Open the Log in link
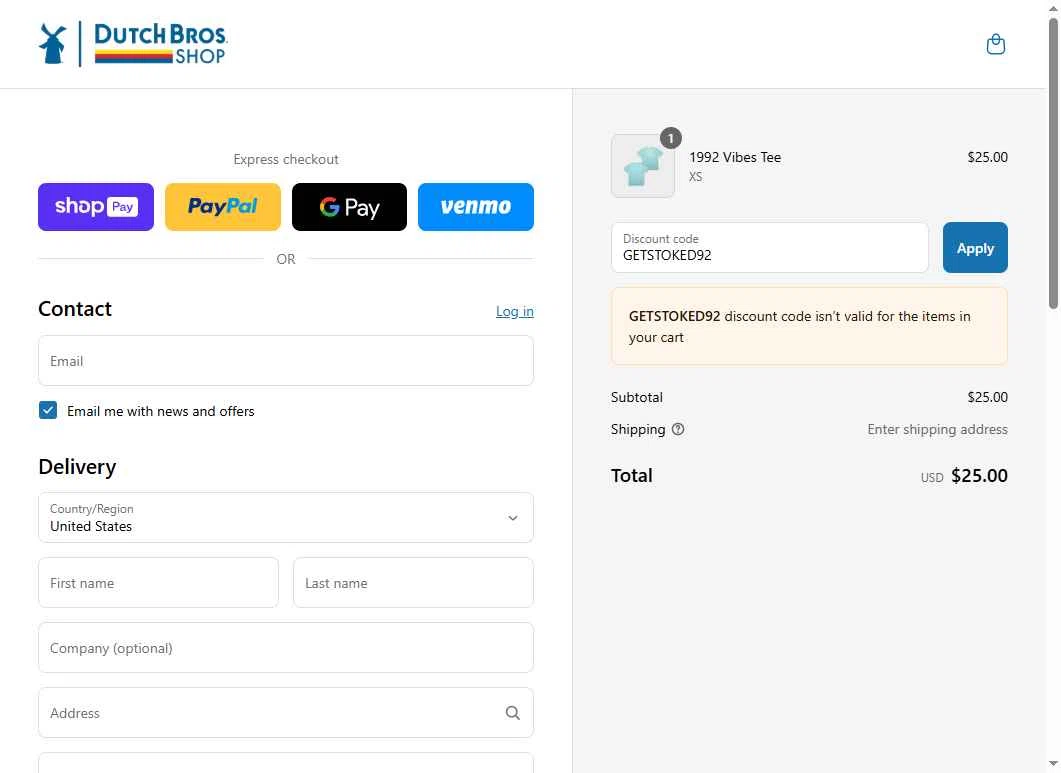Image resolution: width=1061 pixels, height=773 pixels. [x=515, y=311]
